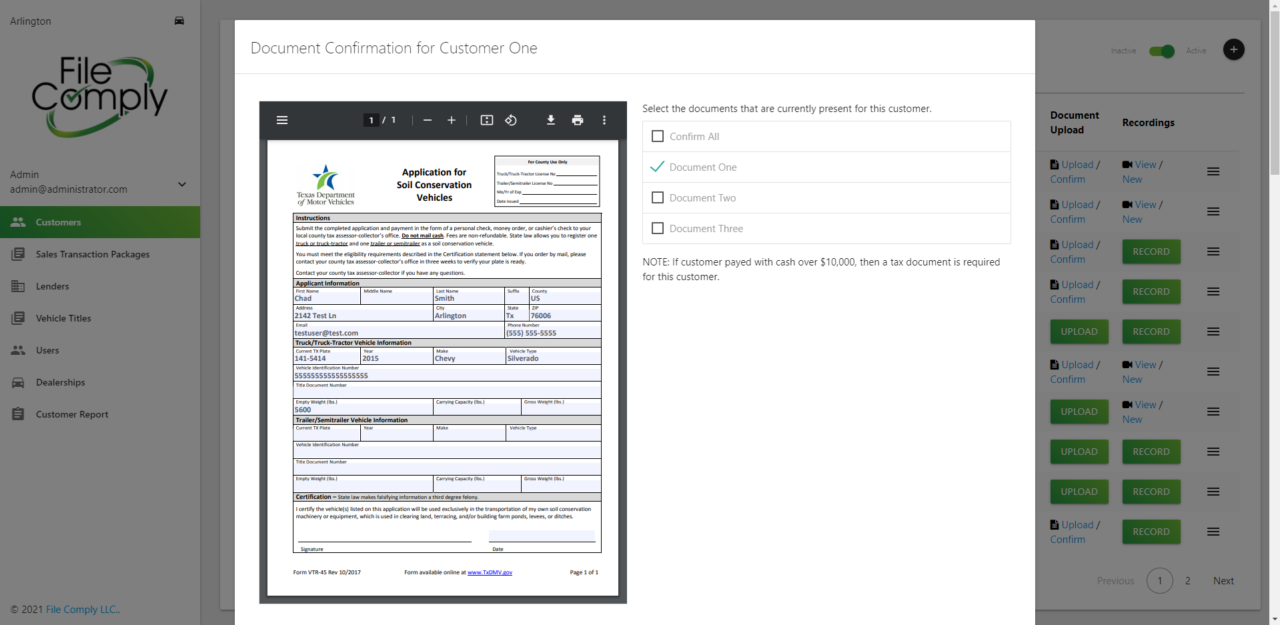Check the Confirm All checkbox
Viewport: 1280px width, 625px height.
coord(657,136)
